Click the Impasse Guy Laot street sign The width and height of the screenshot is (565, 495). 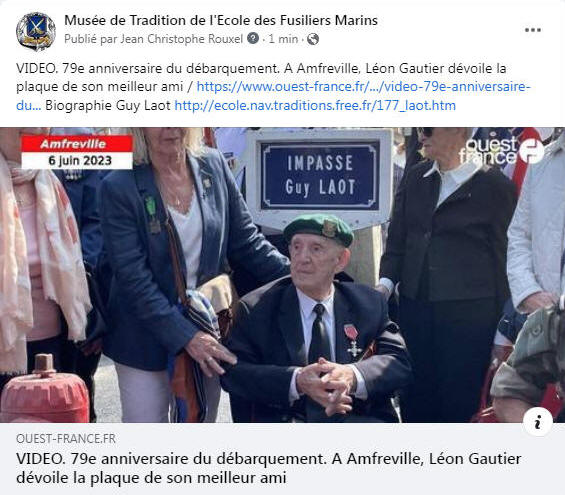click(x=320, y=175)
